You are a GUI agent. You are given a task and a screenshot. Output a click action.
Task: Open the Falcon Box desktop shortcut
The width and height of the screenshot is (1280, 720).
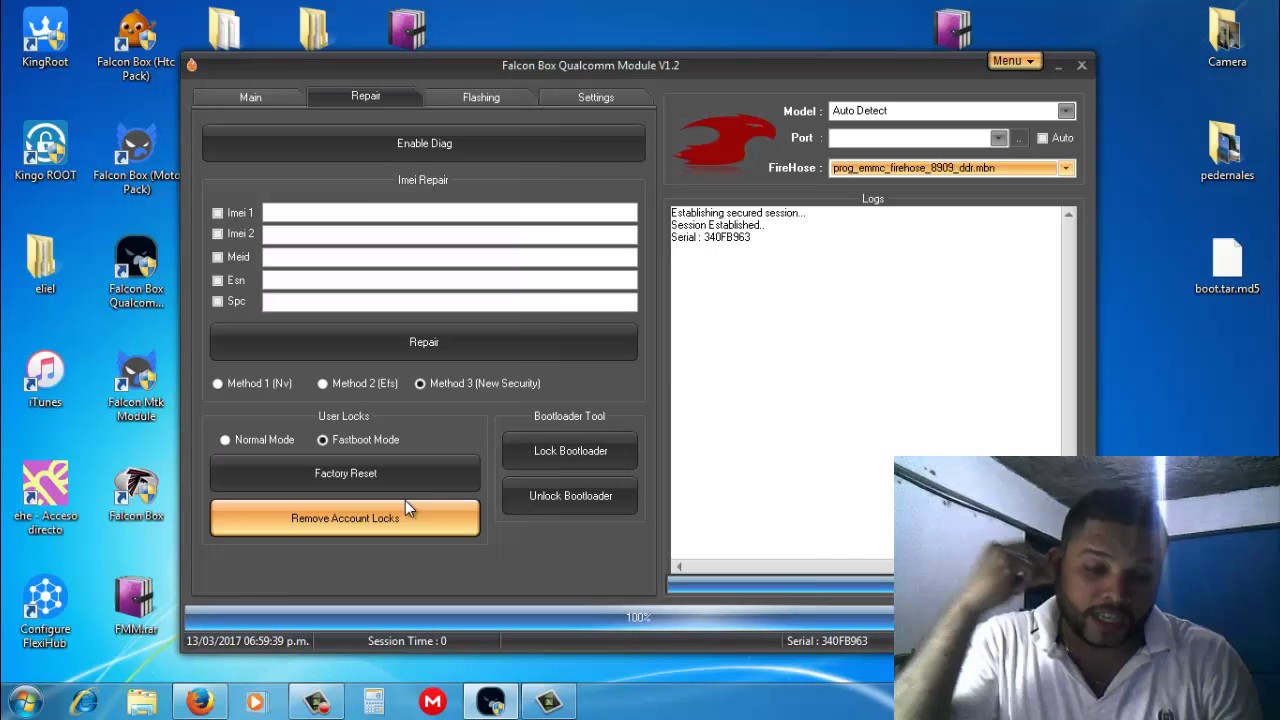pyautogui.click(x=136, y=494)
